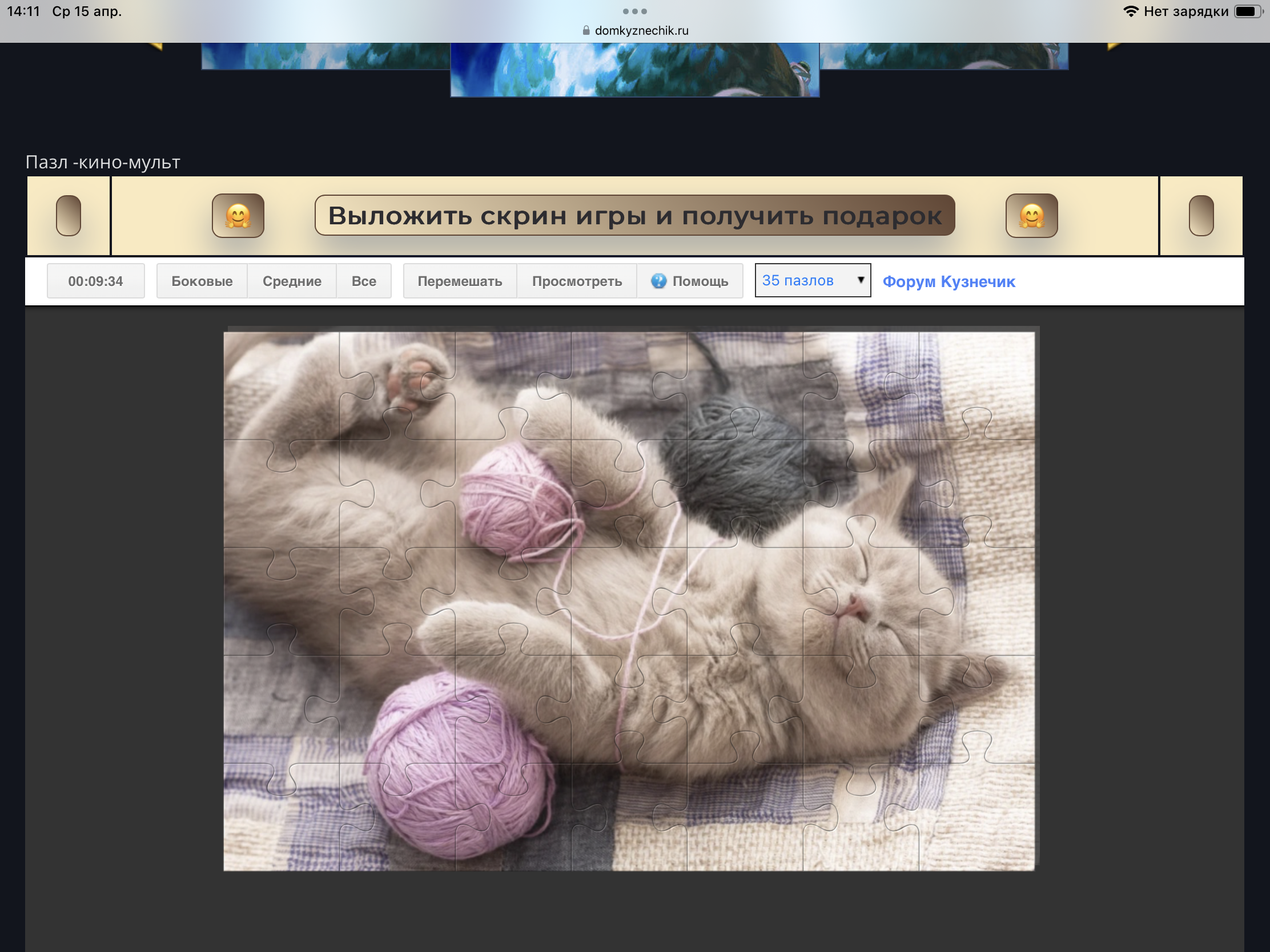Tap the battery indicator icon

click(x=1247, y=11)
